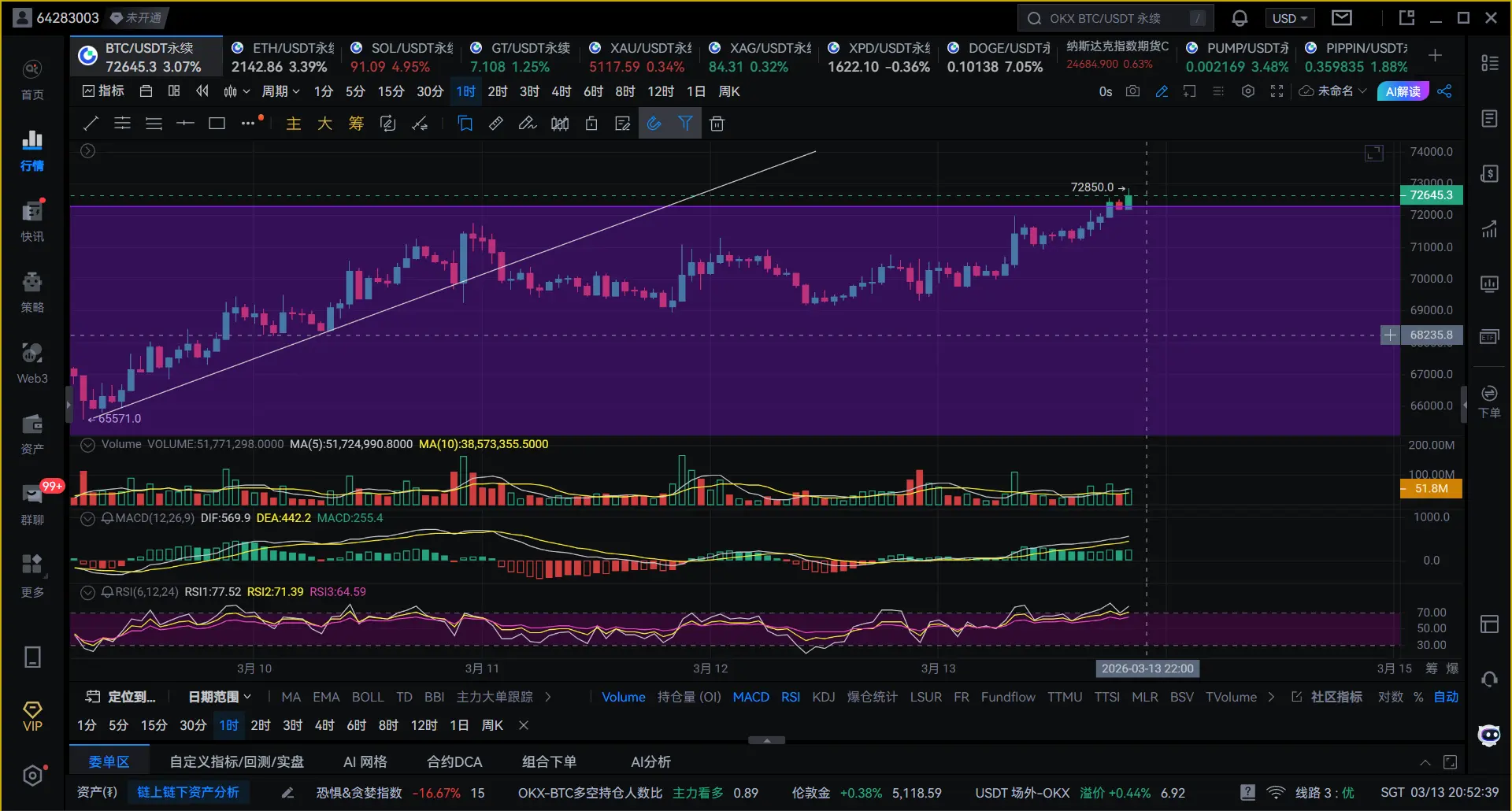Click the 社区指标 community indicators link
The height and width of the screenshot is (811, 1512).
tap(1328, 697)
